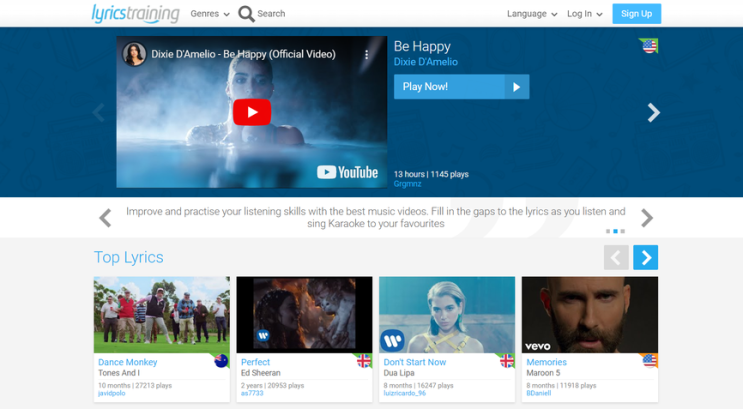Go to previous featured video with left chevron

tap(99, 112)
